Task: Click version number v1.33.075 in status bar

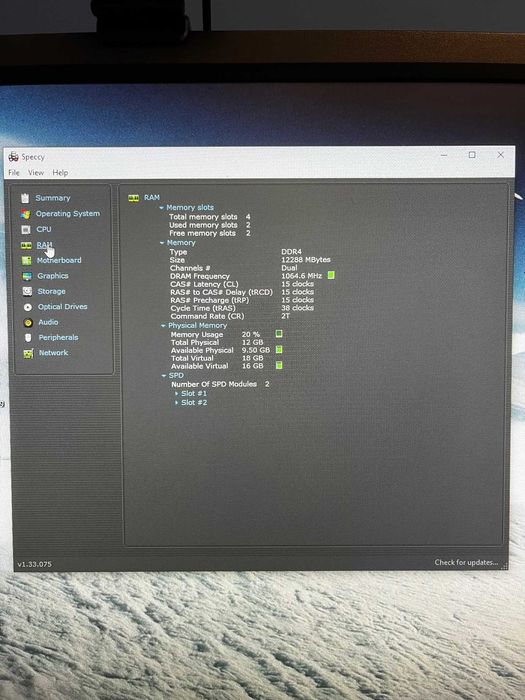Action: [34, 564]
